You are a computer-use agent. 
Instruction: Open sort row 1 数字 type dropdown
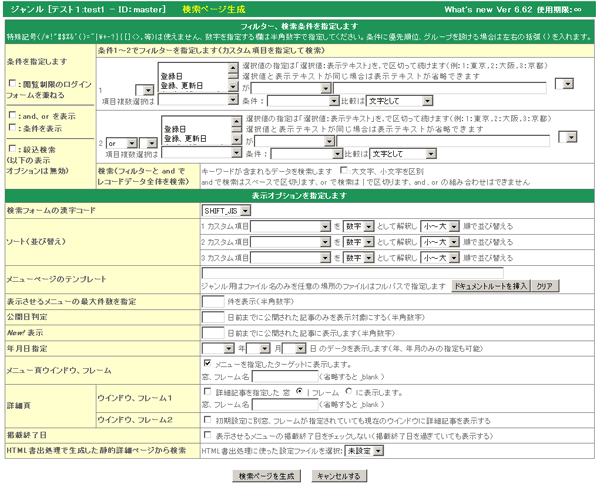tap(359, 226)
